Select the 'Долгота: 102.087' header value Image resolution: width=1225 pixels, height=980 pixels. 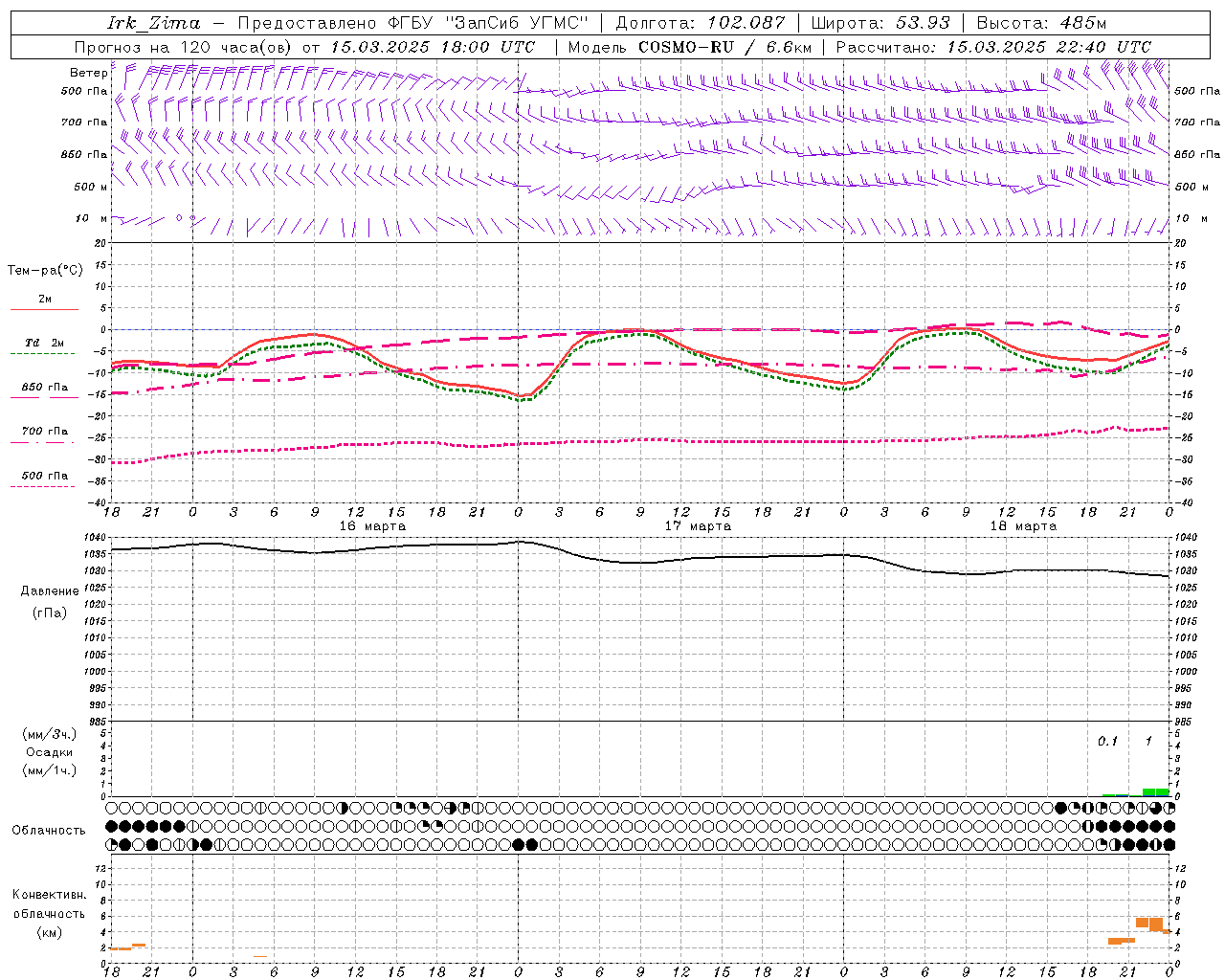pos(700,23)
